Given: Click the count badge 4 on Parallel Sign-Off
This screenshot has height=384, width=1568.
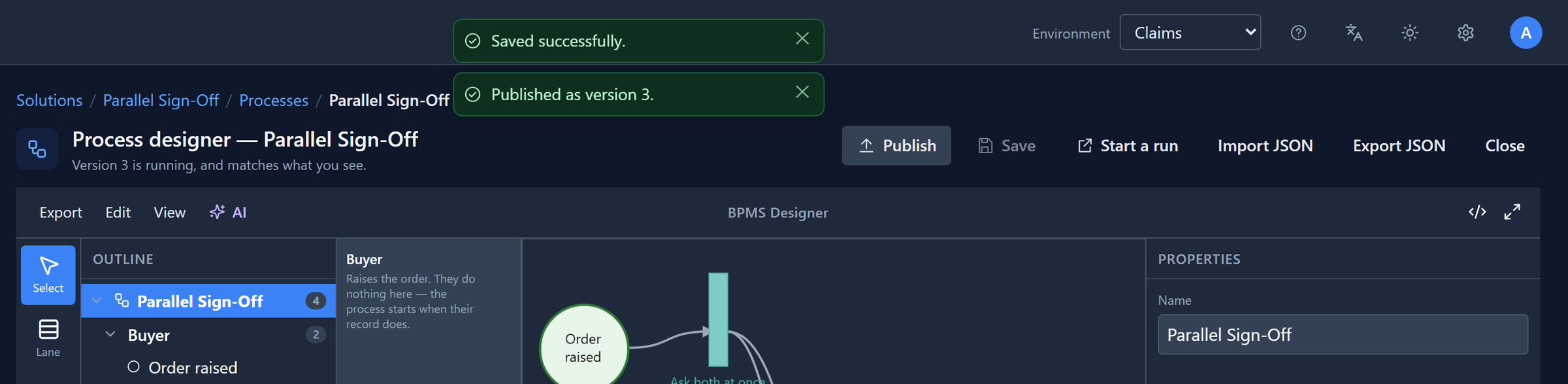Looking at the screenshot, I should [x=316, y=301].
